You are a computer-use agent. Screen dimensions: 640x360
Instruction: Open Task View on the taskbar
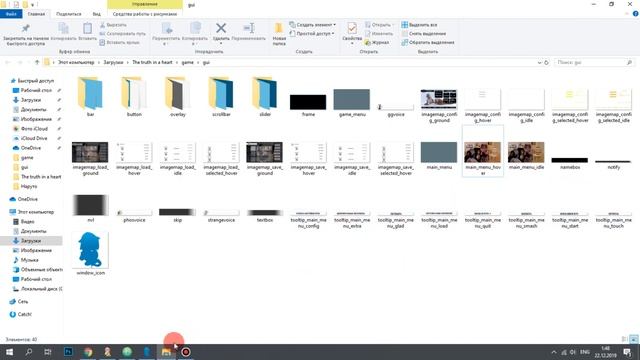48,352
